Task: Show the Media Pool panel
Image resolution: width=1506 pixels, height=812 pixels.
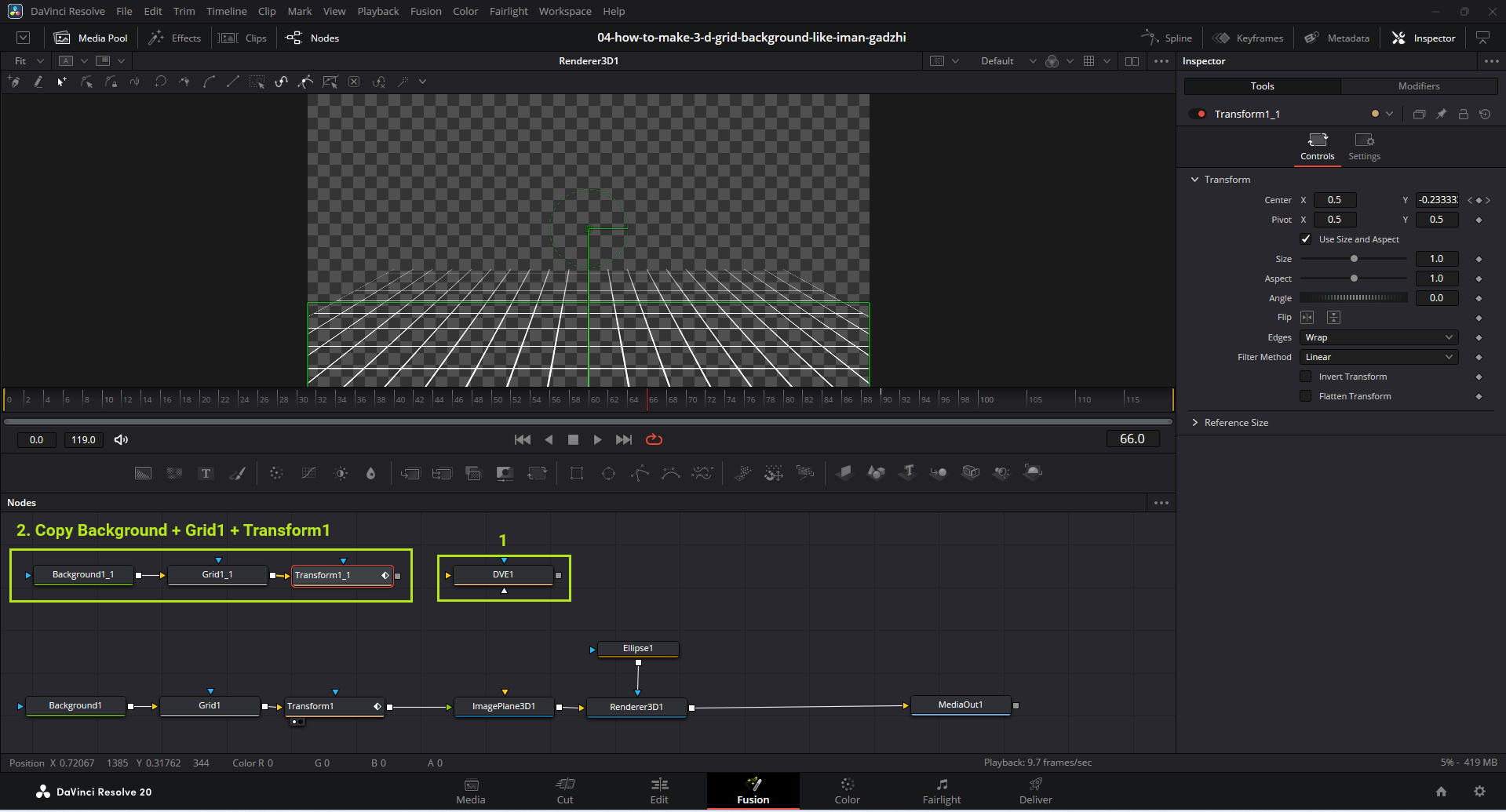Action: [91, 38]
